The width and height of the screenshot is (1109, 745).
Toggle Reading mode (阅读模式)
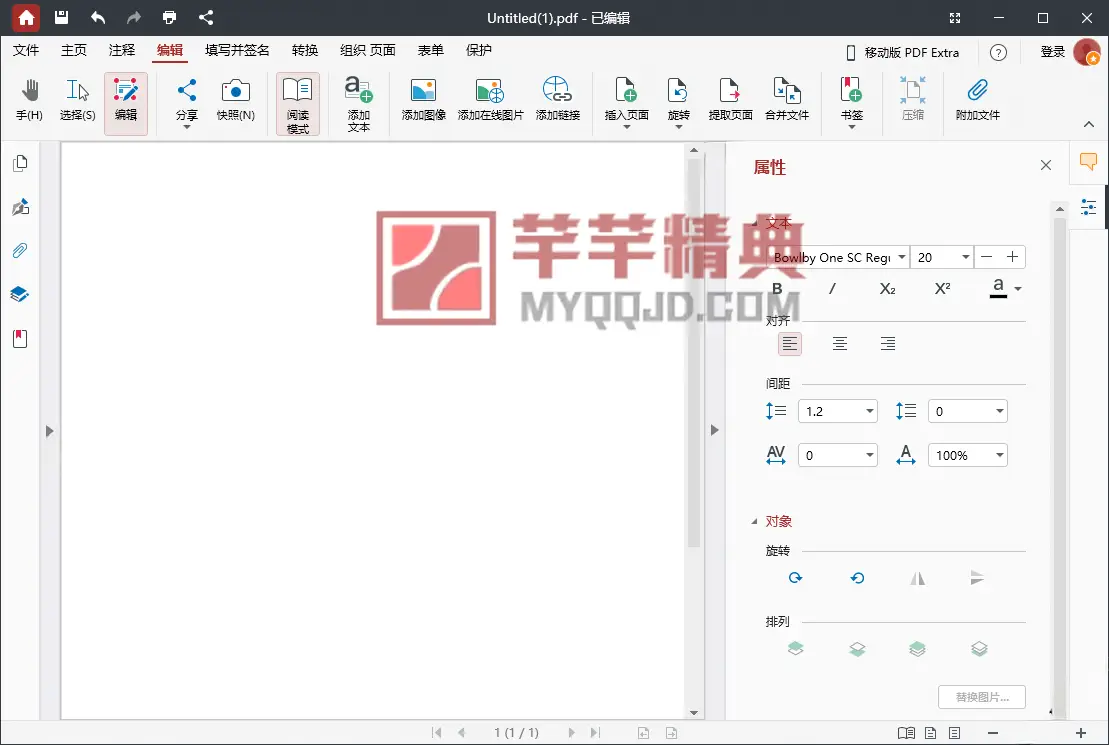pos(298,103)
